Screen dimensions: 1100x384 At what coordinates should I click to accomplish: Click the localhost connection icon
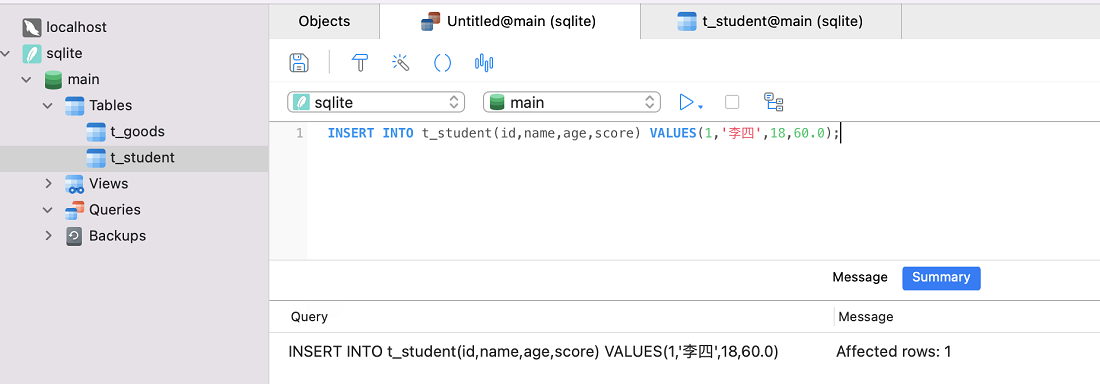click(x=32, y=27)
